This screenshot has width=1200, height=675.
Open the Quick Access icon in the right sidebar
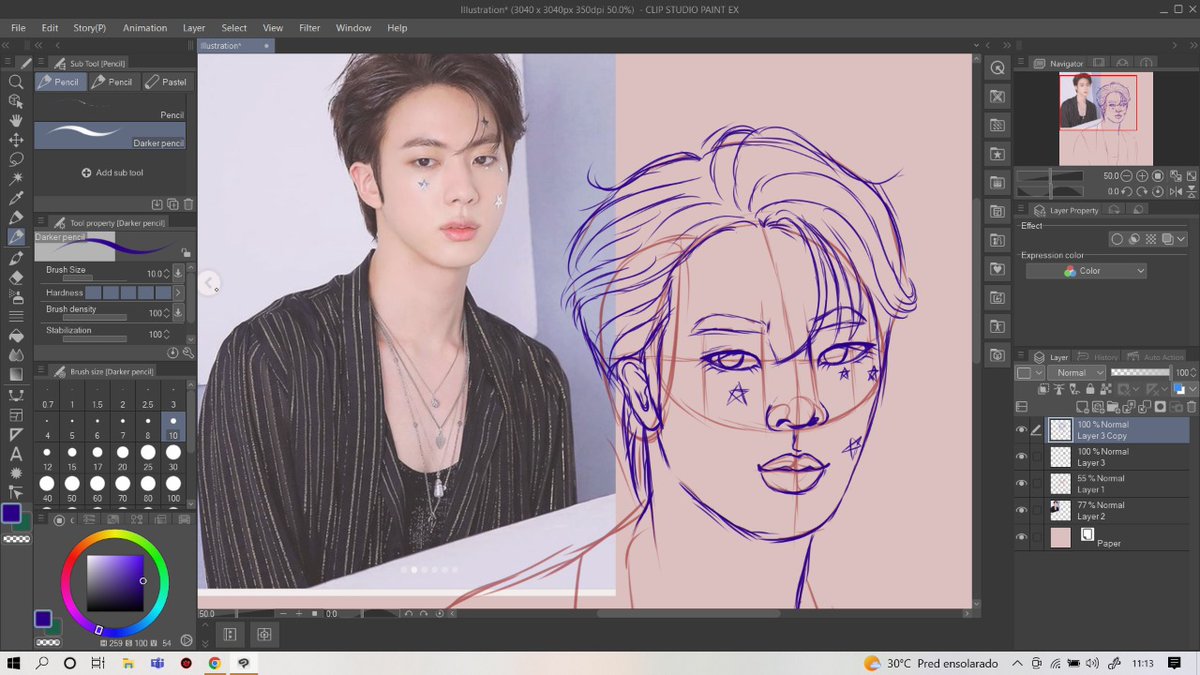click(997, 68)
